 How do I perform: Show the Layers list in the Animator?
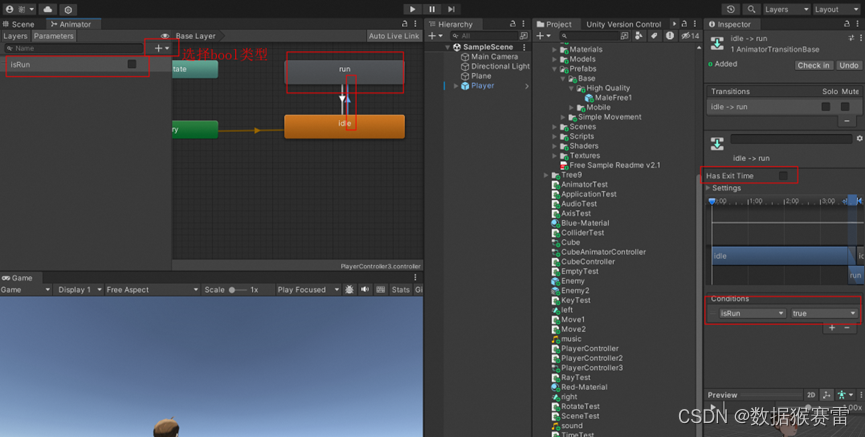[15, 36]
